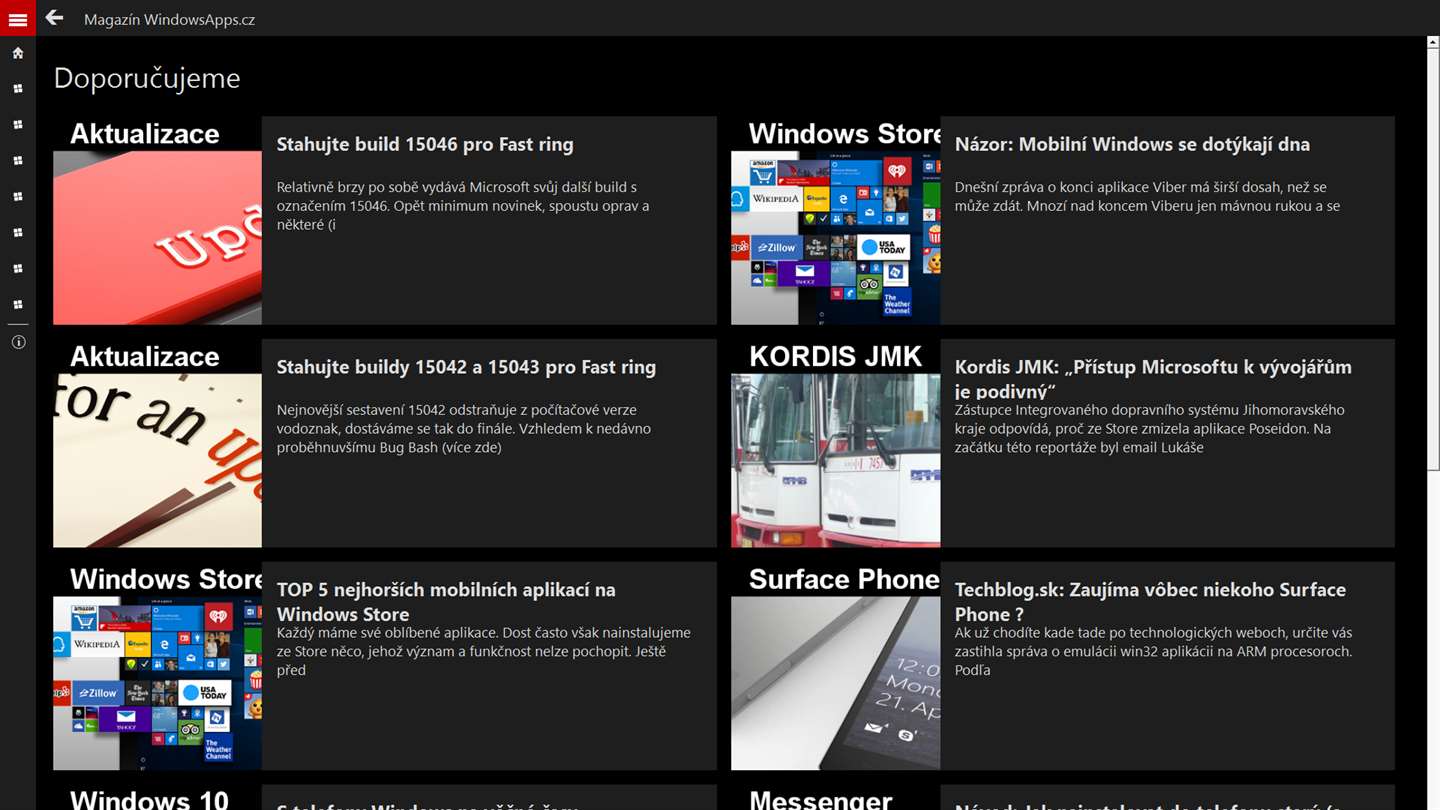The image size is (1440, 810).
Task: Open article 'Stahujte build 15046 pro Fast ring'
Action: [425, 144]
